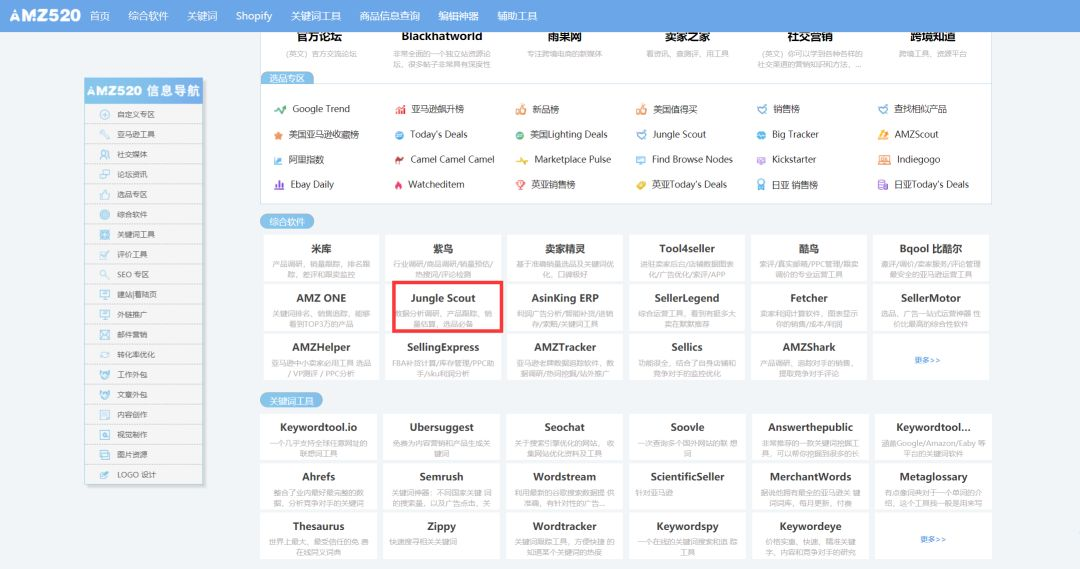Expand 更多>> in the 综合软件 section
1080x569 pixels.
point(927,360)
